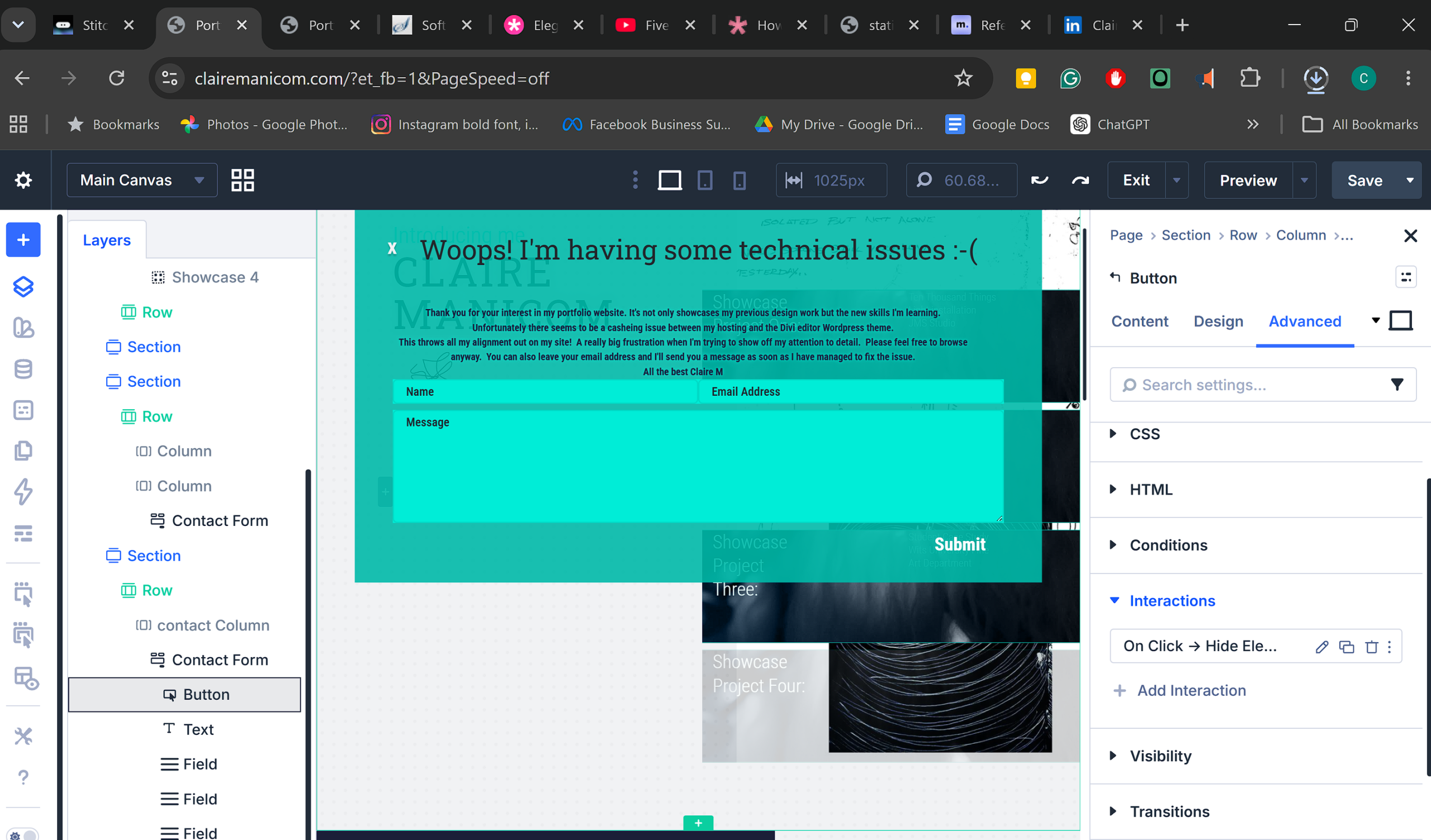This screenshot has width=1431, height=840.
Task: Open the pages copy icon in left sidebar
Action: click(x=23, y=450)
